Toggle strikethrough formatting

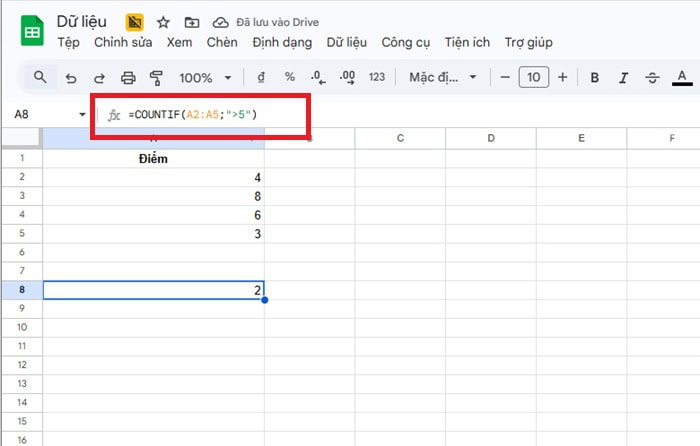tap(653, 77)
